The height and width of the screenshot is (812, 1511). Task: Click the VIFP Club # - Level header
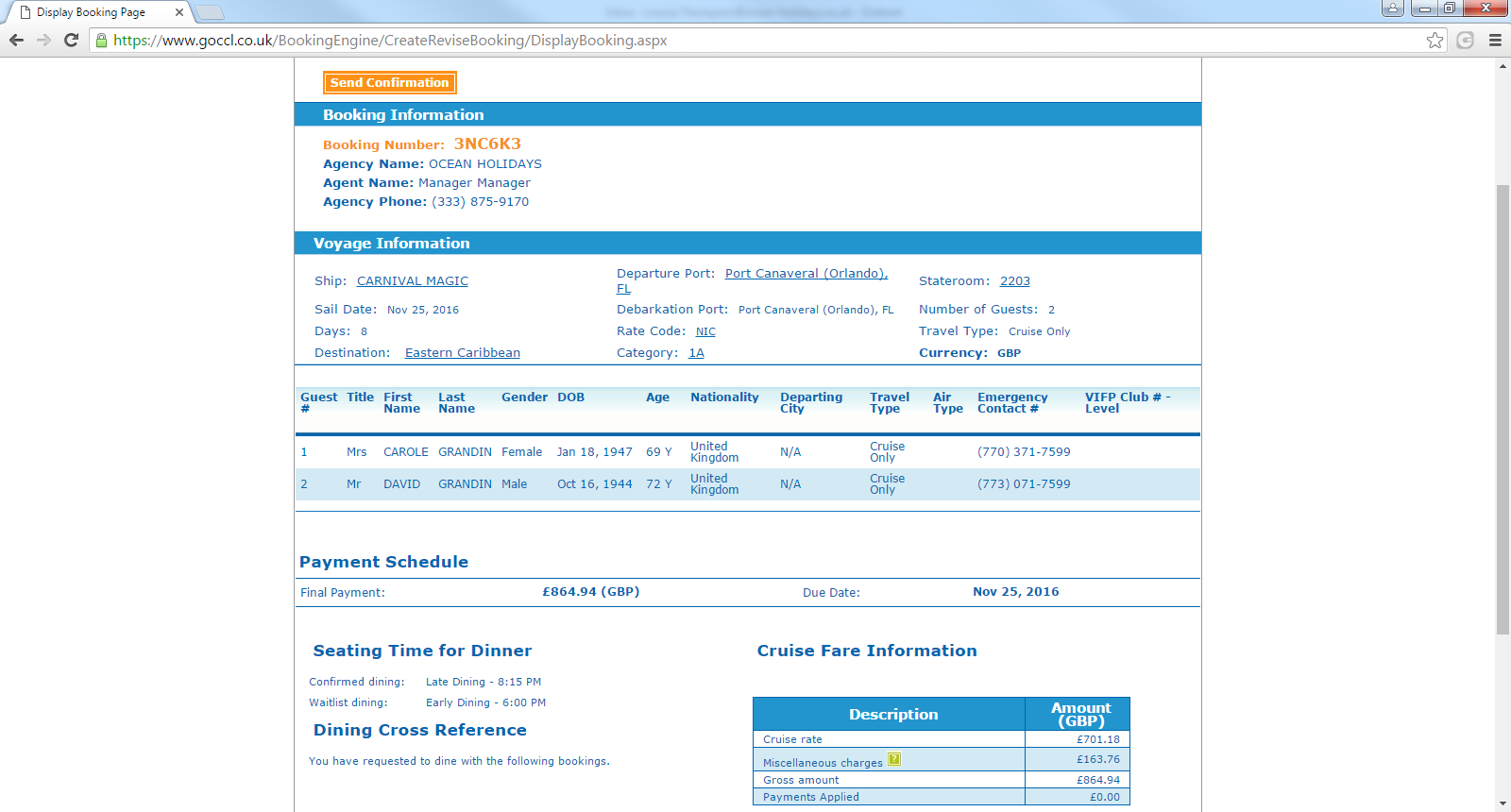1128,403
